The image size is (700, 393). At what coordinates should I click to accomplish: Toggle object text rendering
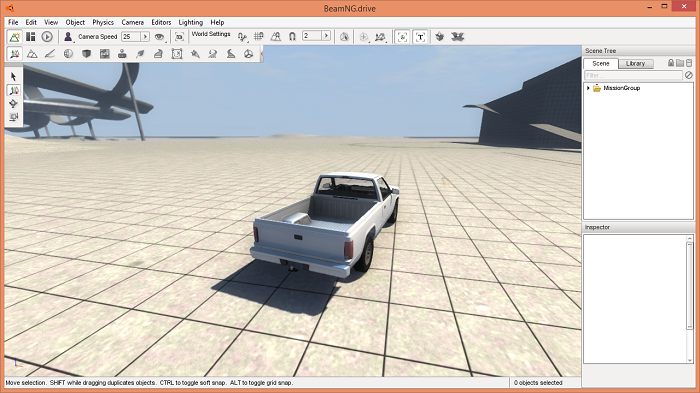(x=420, y=37)
